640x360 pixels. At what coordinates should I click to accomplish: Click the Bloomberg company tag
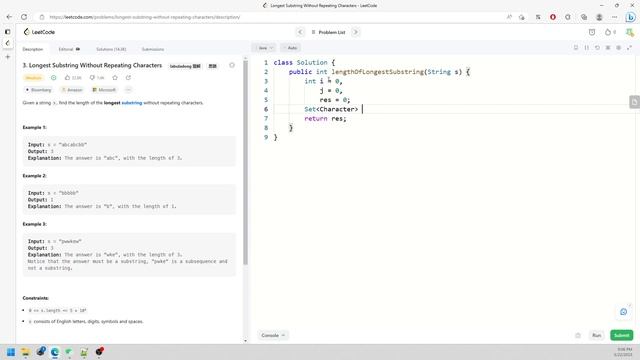pyautogui.click(x=38, y=90)
